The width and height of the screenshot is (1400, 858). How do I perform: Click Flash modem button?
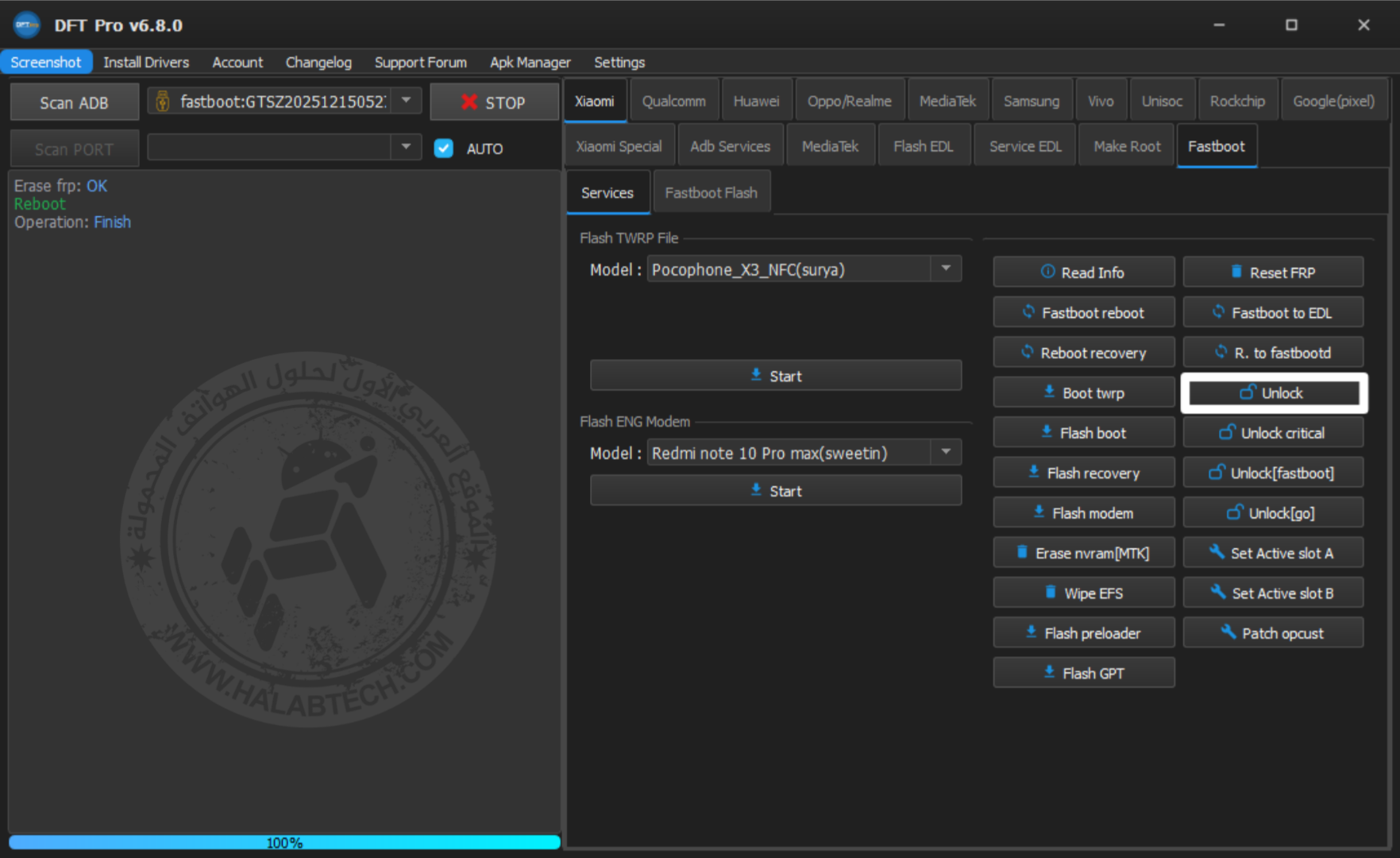click(1083, 513)
